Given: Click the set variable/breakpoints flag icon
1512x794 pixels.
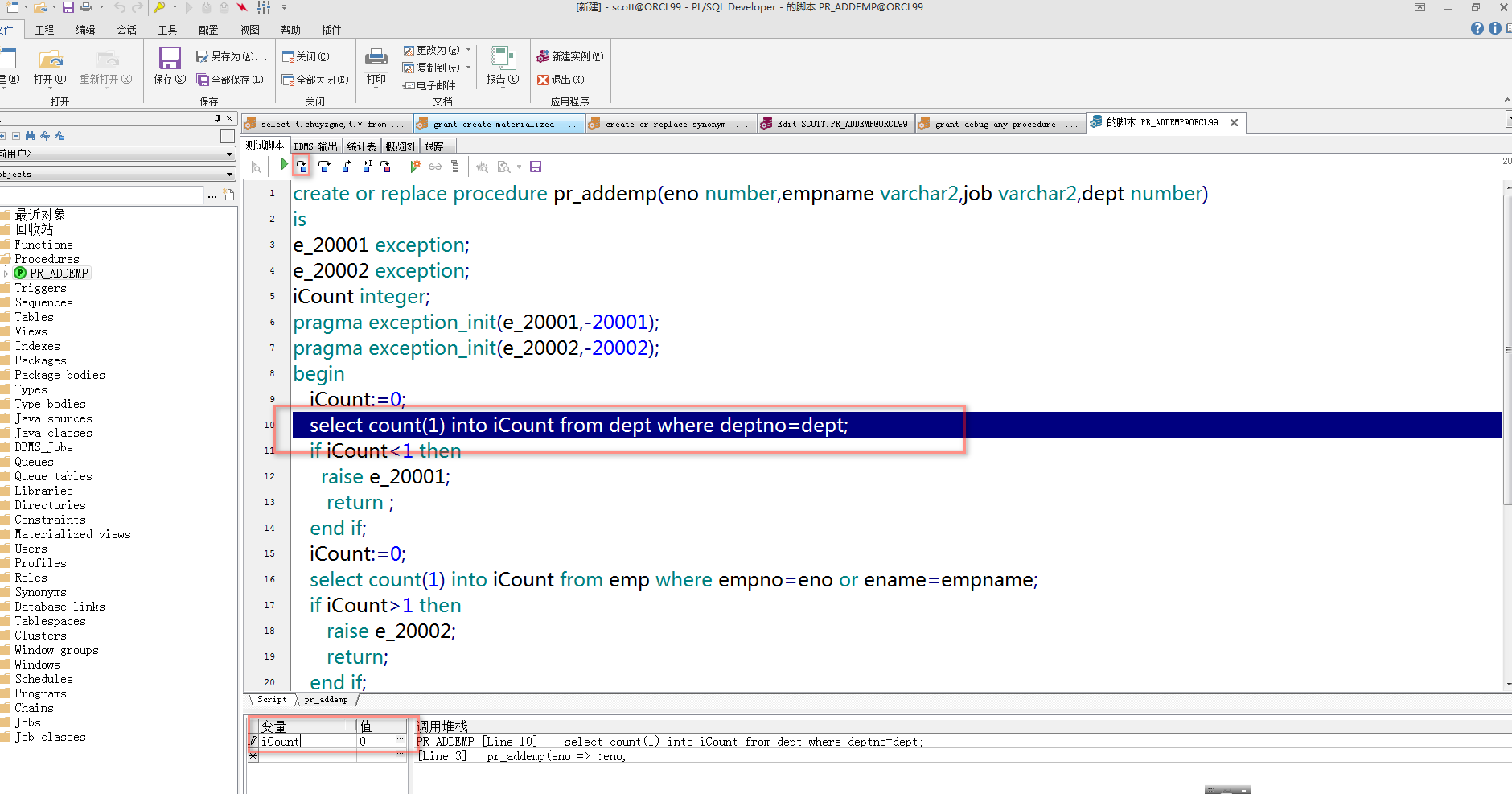Looking at the screenshot, I should click(x=415, y=167).
